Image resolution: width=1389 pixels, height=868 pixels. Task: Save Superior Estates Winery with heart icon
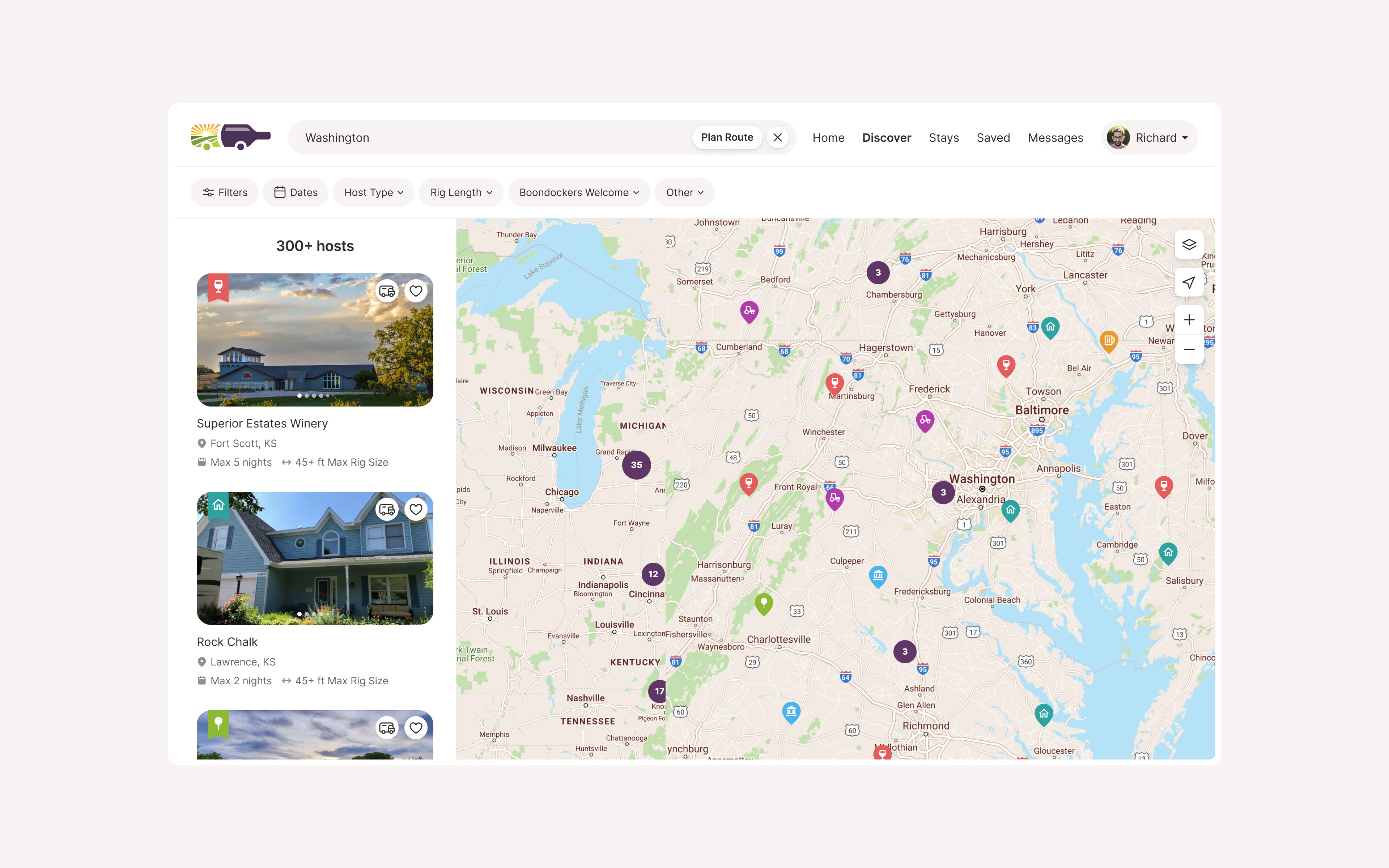tap(416, 291)
